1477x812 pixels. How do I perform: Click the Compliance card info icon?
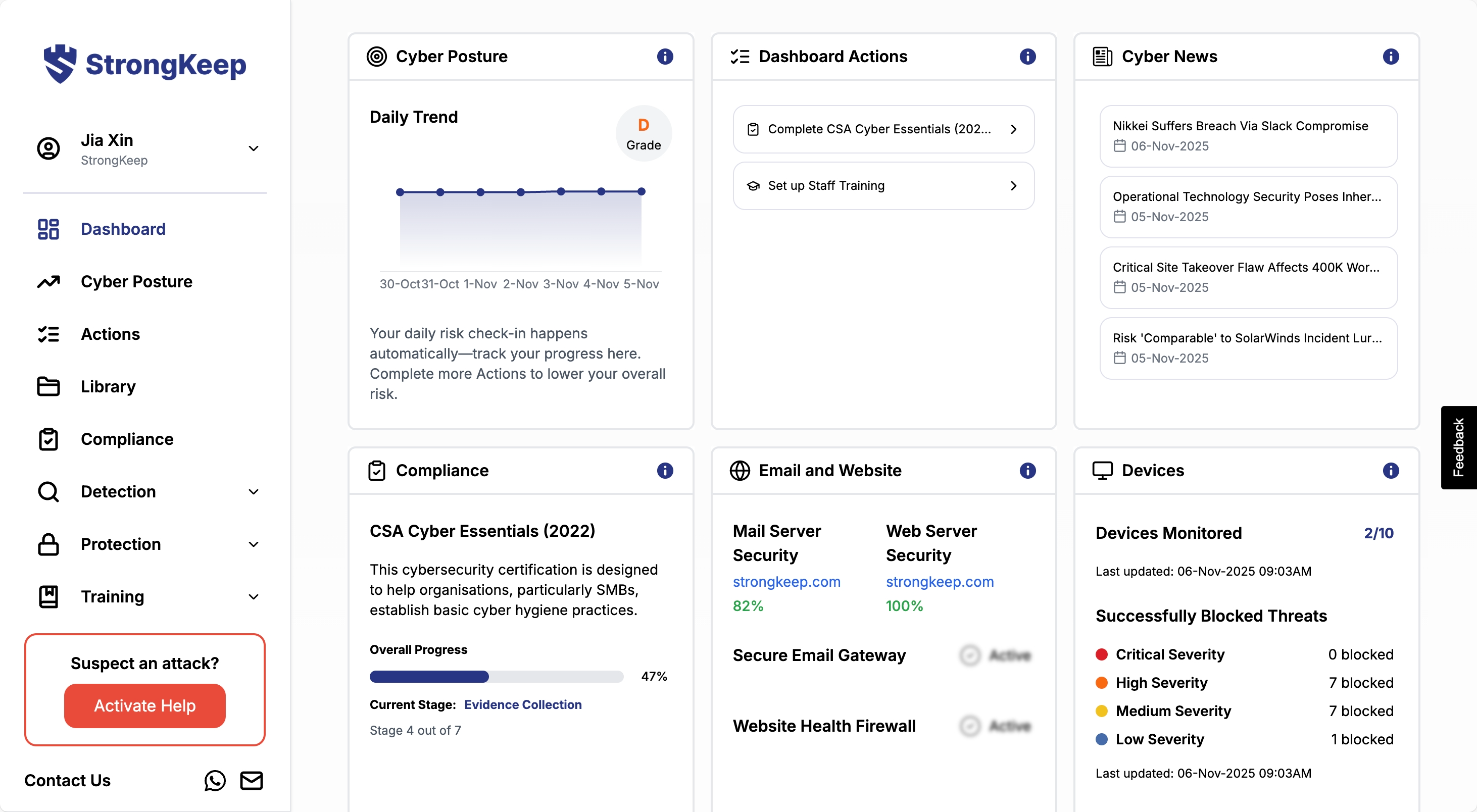coord(665,471)
